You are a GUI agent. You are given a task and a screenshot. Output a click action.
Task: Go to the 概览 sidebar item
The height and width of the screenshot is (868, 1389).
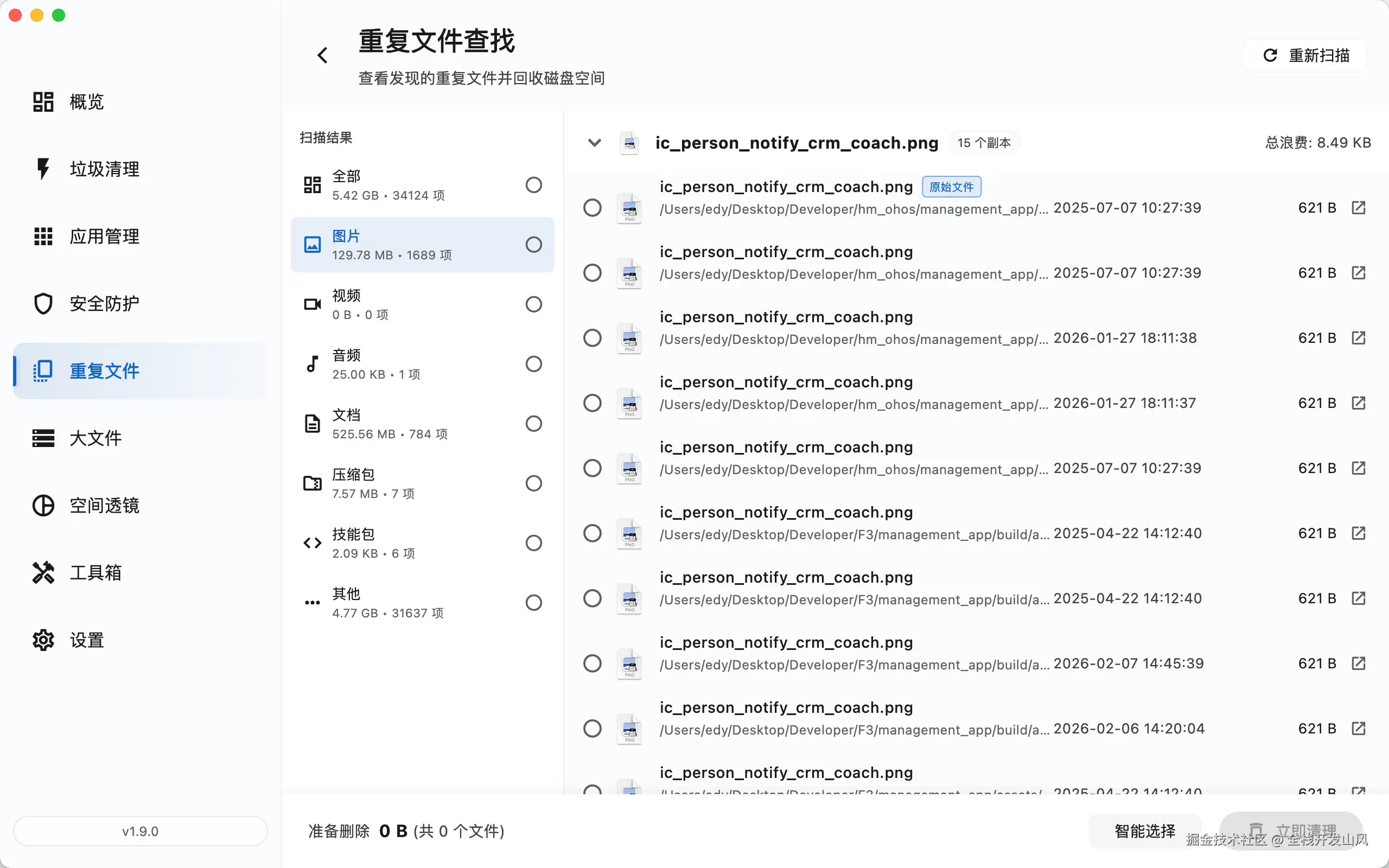pos(86,101)
